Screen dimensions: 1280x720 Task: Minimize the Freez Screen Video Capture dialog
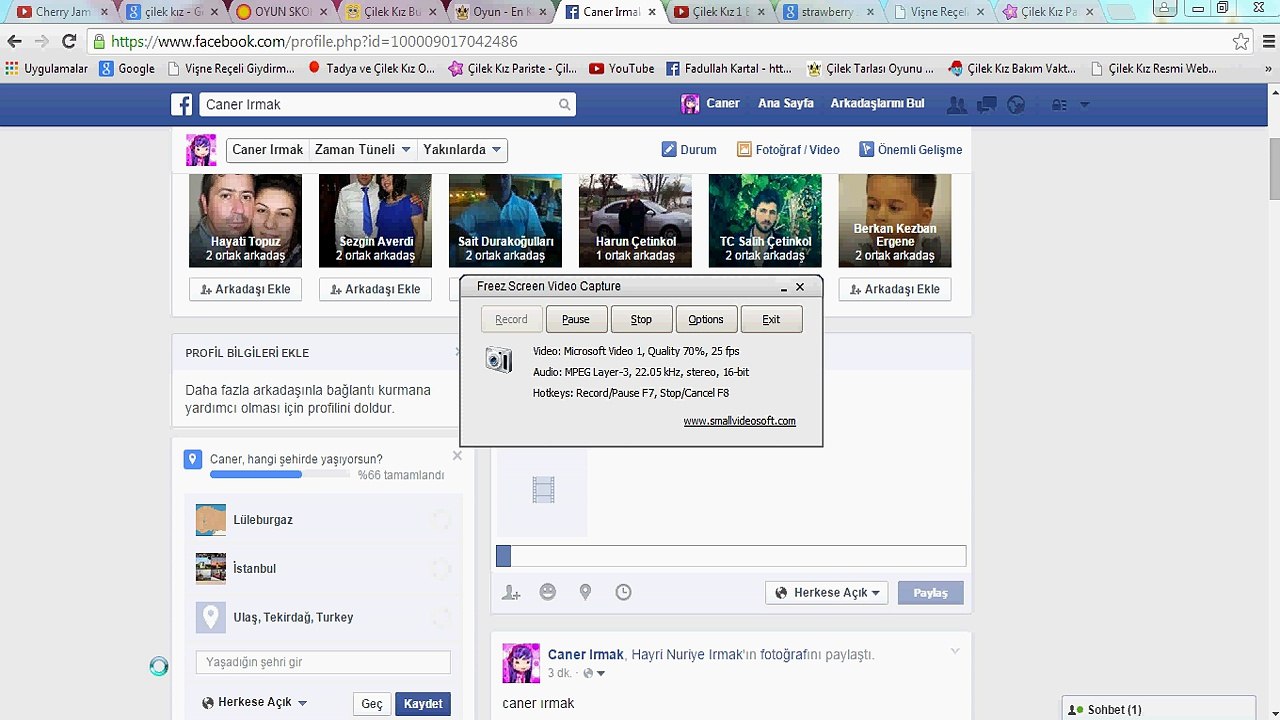point(784,287)
